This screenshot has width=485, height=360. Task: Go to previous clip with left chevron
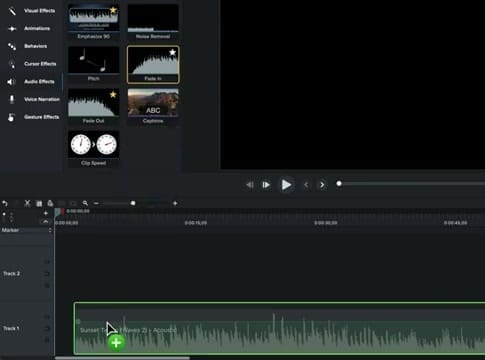click(306, 185)
